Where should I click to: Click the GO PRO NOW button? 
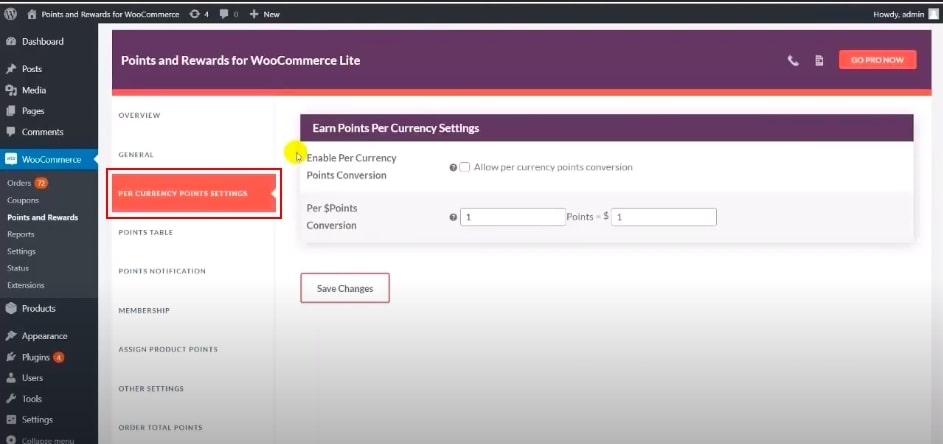[877, 60]
